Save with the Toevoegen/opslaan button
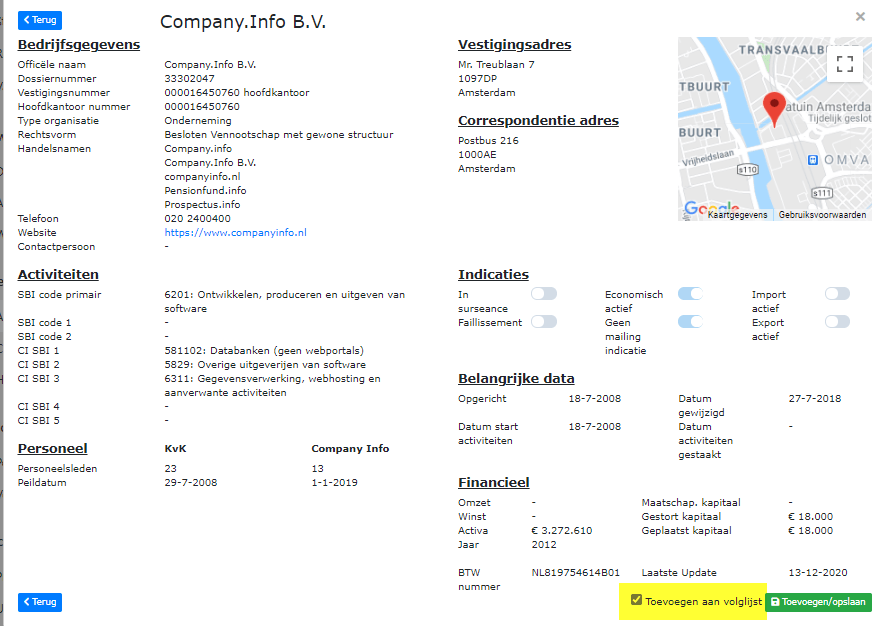The image size is (881, 626). (818, 602)
